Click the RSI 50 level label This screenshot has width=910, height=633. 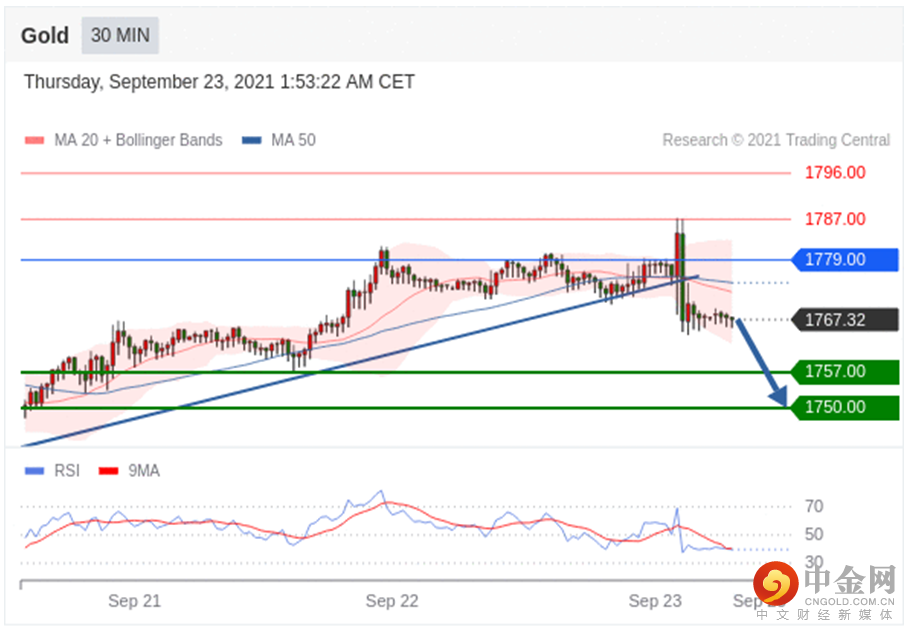(x=814, y=534)
